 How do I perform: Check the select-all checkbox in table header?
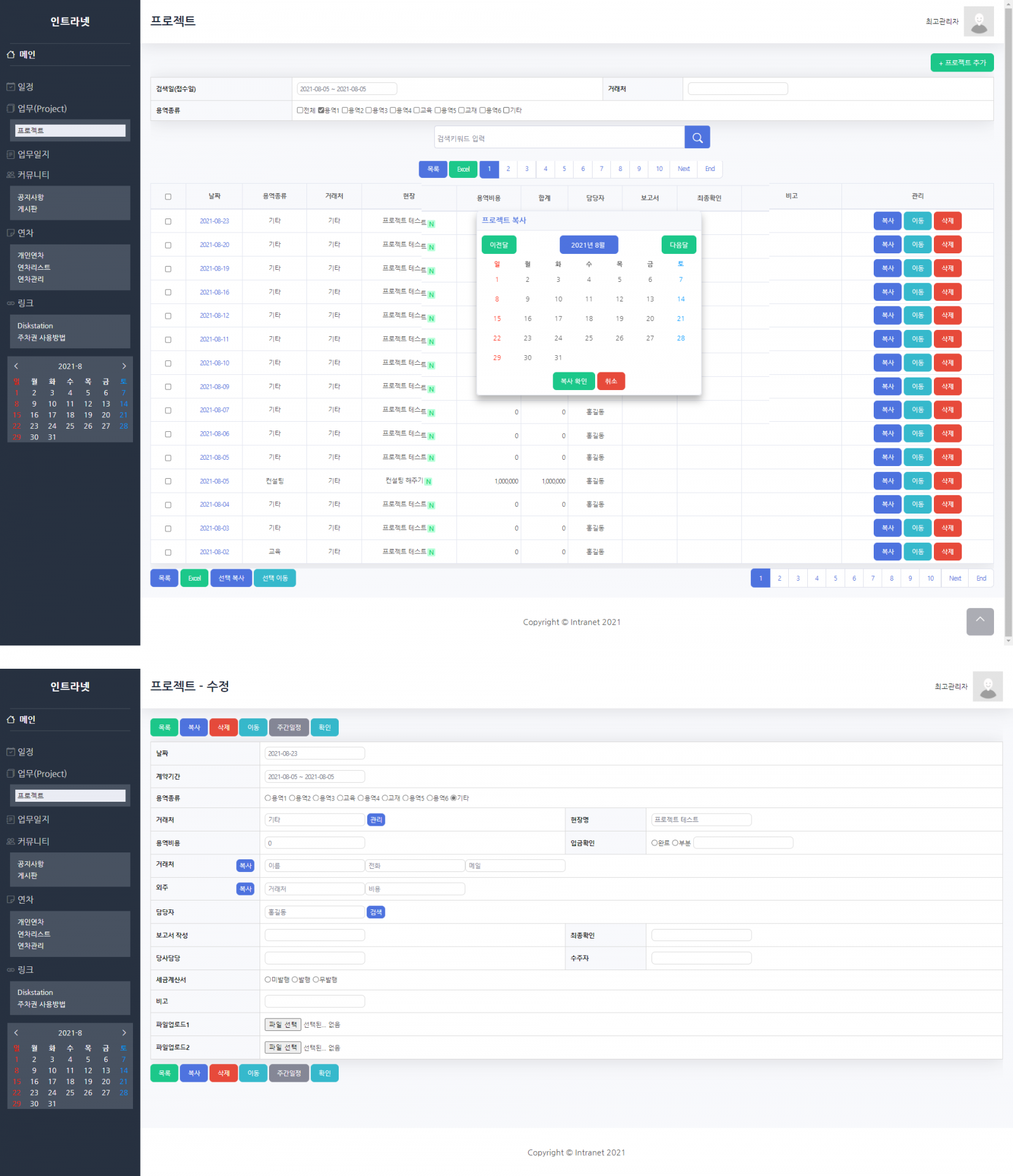pos(168,197)
